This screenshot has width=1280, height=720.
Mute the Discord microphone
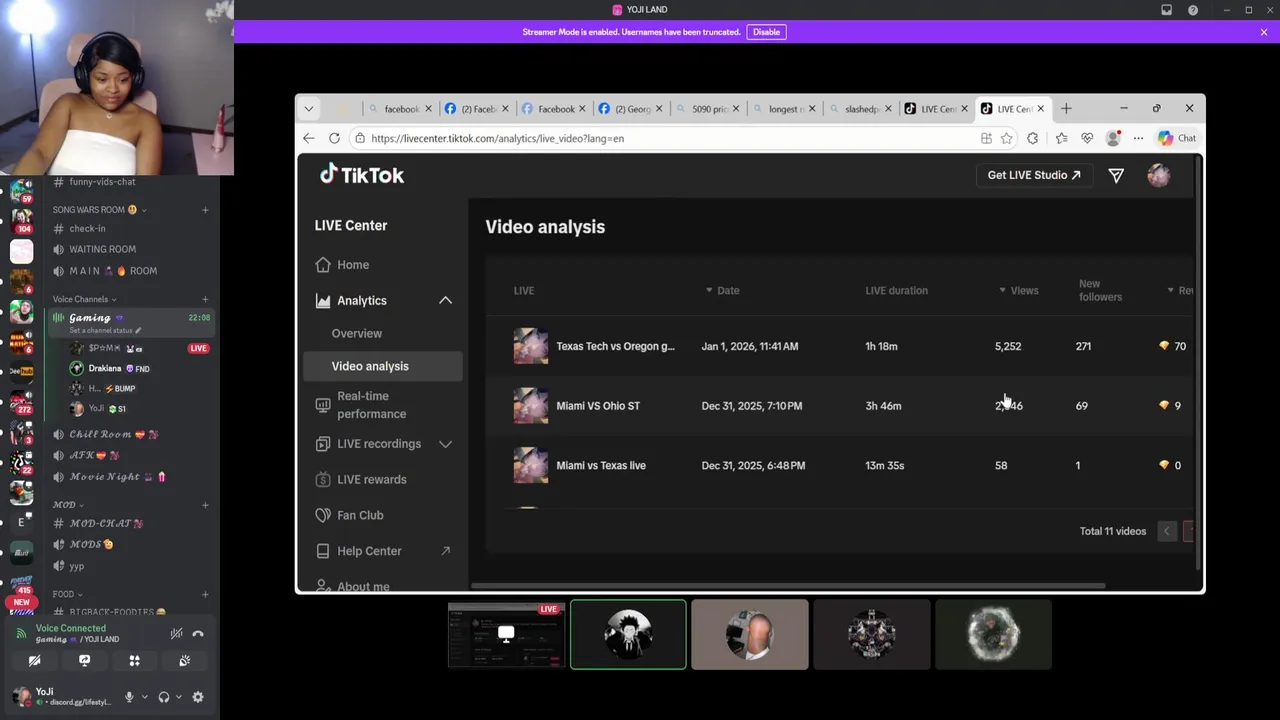(128, 697)
